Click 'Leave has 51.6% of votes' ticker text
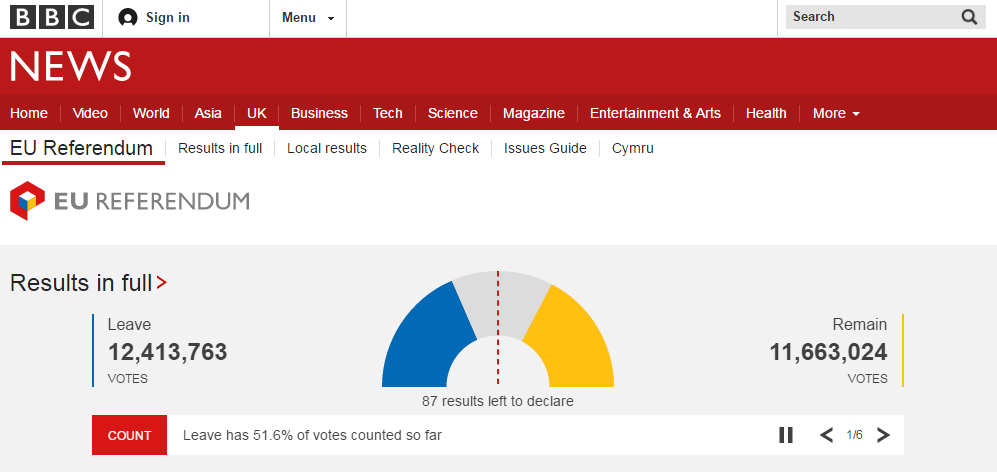Screen dimensions: 997x472 (312, 435)
